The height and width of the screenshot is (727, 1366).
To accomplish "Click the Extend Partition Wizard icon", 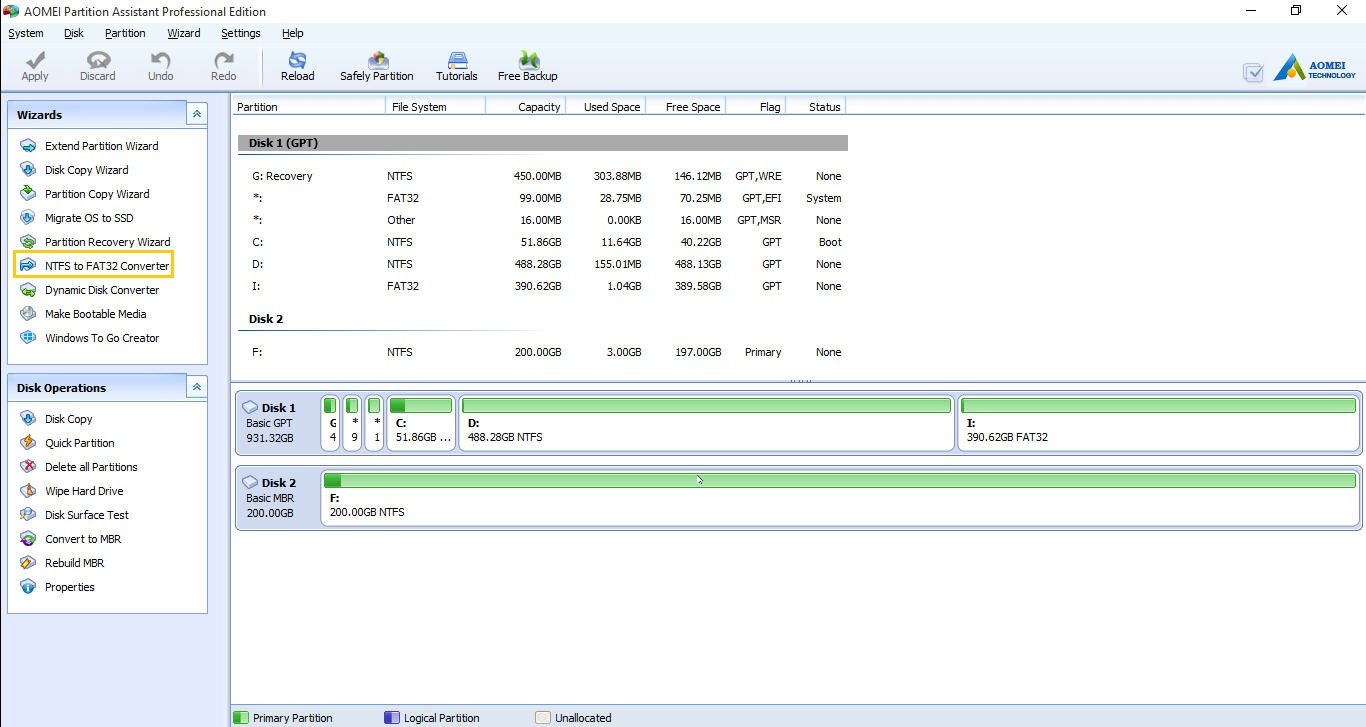I will click(28, 146).
